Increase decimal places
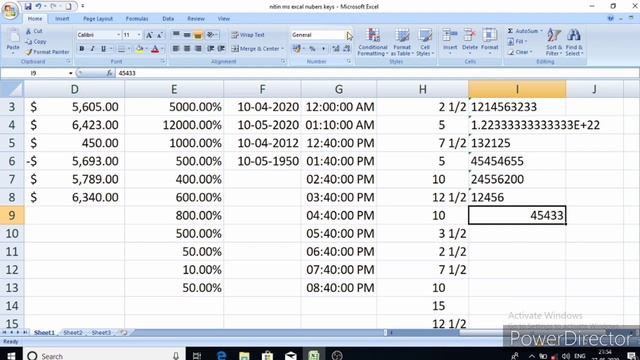This screenshot has width=640, height=360. [336, 49]
